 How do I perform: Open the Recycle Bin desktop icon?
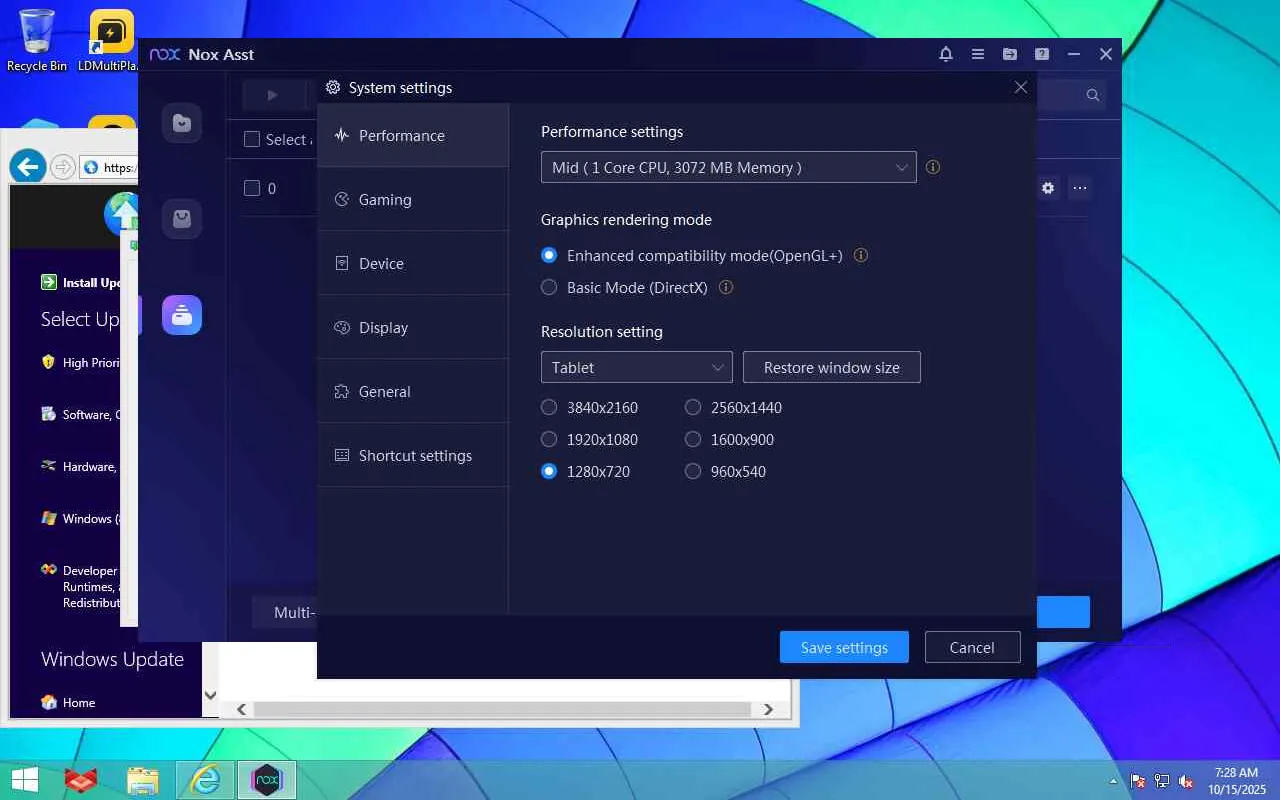click(37, 40)
